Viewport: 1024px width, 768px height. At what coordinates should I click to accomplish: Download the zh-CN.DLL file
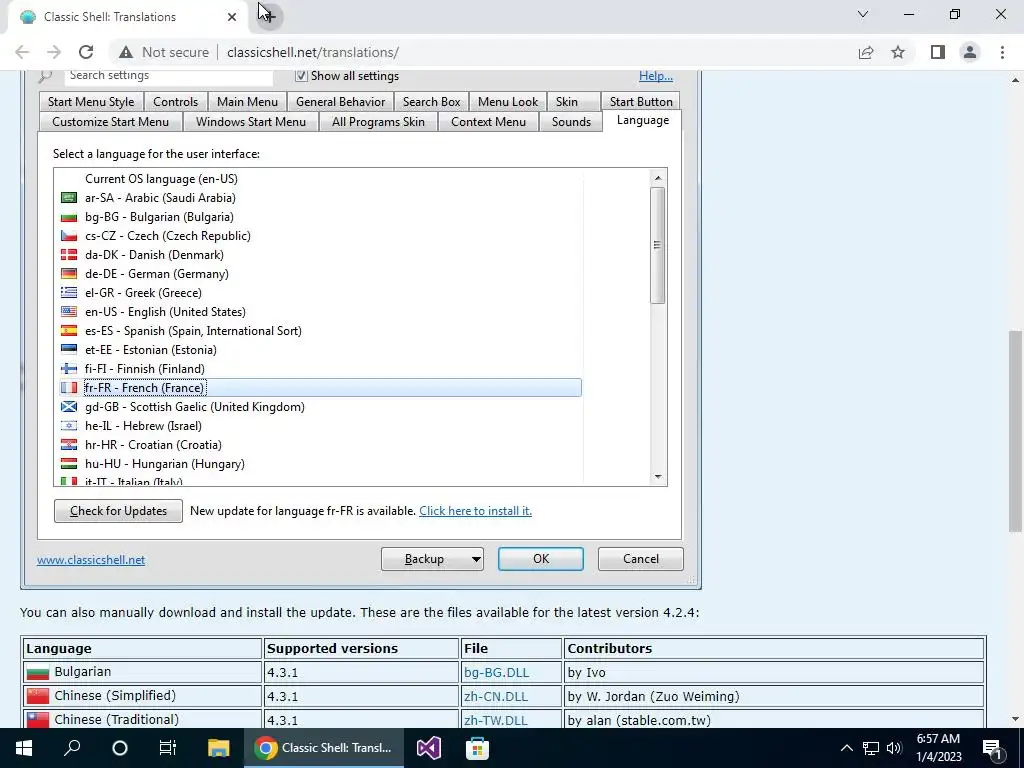(x=496, y=696)
